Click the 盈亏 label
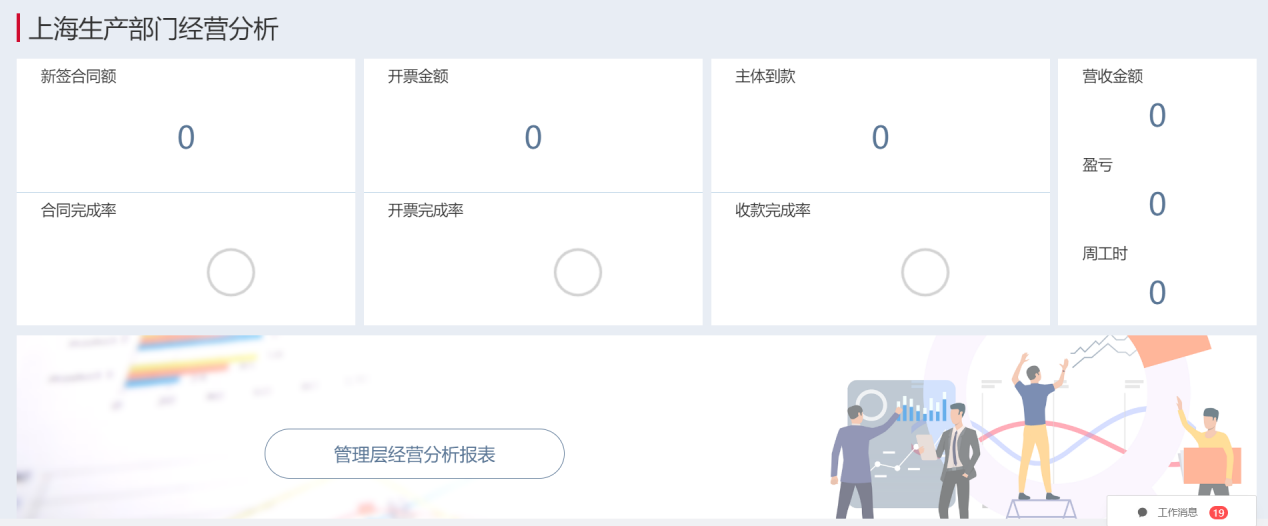Image resolution: width=1268 pixels, height=526 pixels. pos(1097,165)
